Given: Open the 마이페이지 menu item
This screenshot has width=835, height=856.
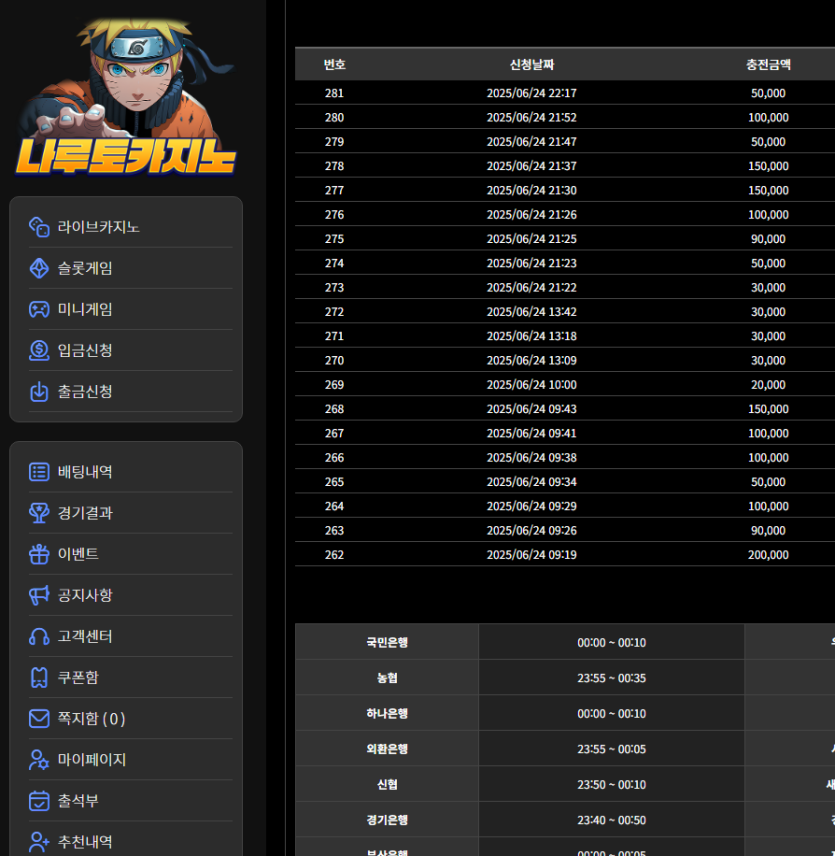Looking at the screenshot, I should click(91, 759).
